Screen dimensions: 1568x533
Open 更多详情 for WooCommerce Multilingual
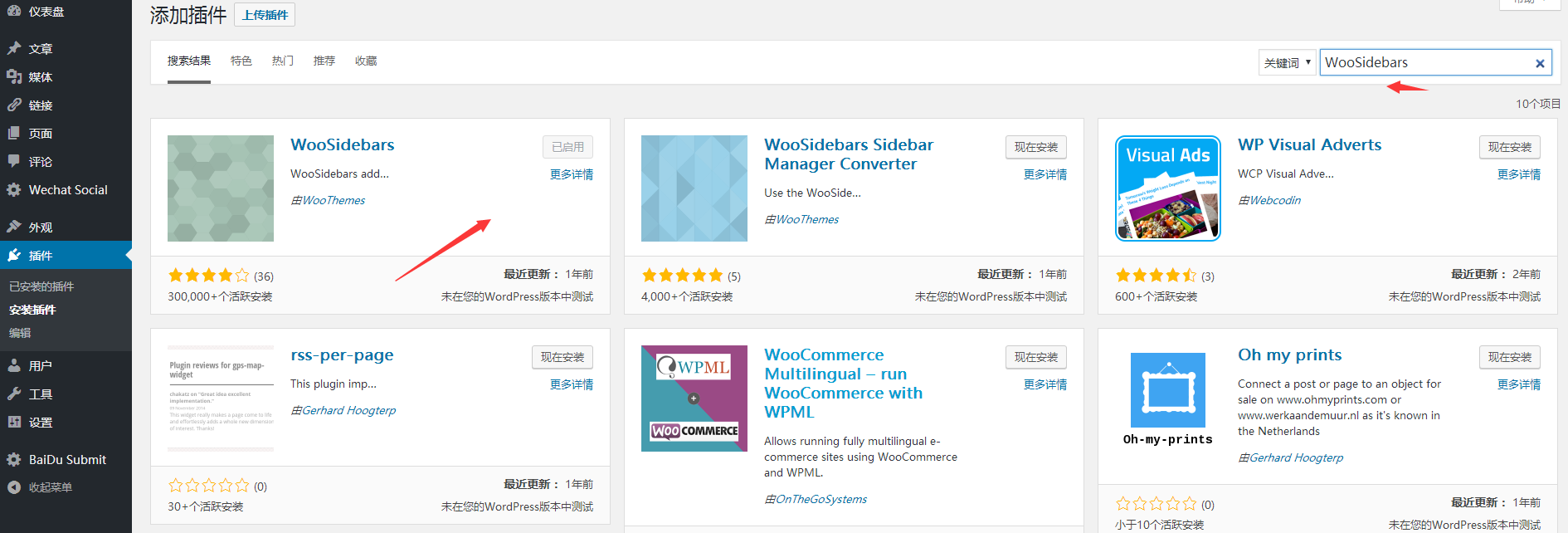click(1045, 384)
